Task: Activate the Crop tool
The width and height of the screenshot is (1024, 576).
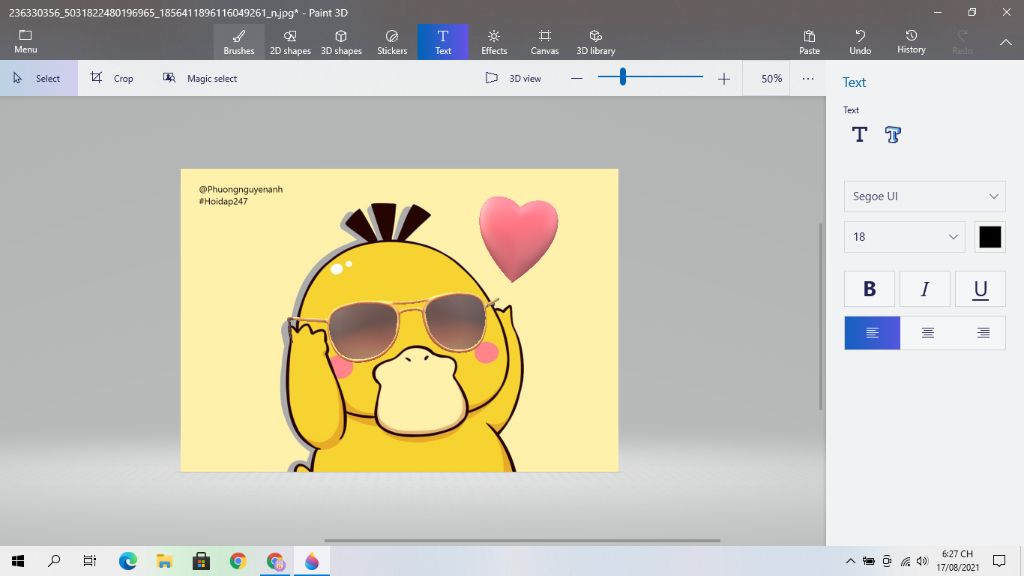Action: (112, 78)
